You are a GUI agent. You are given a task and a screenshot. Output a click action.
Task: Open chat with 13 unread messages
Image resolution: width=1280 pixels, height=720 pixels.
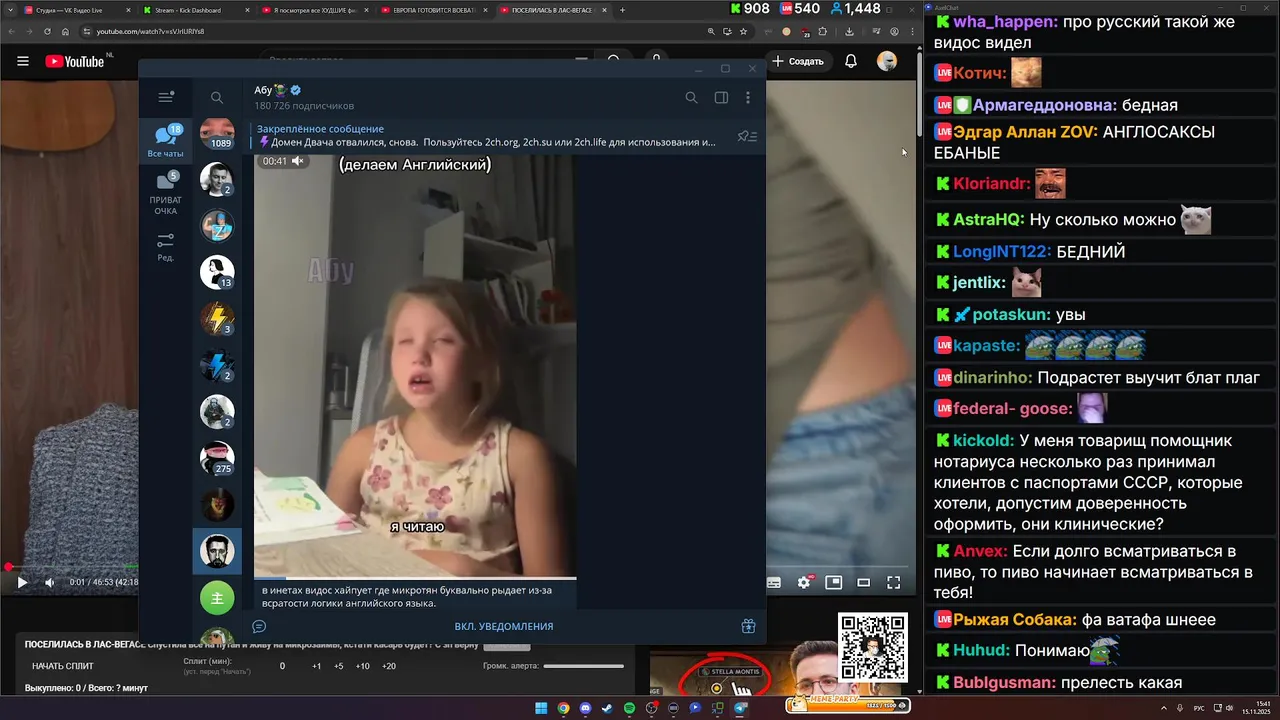pos(217,272)
